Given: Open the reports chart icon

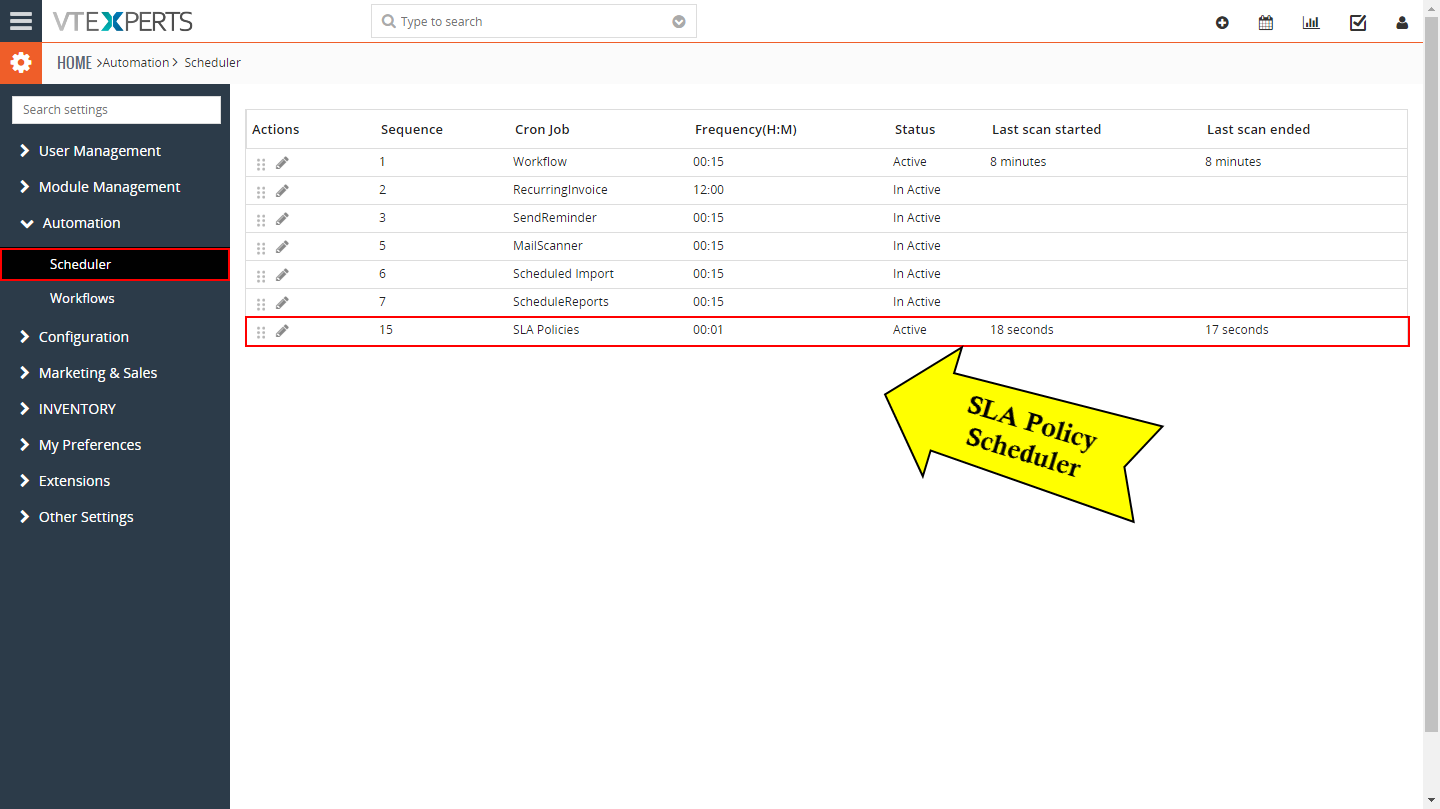Looking at the screenshot, I should click(1311, 22).
